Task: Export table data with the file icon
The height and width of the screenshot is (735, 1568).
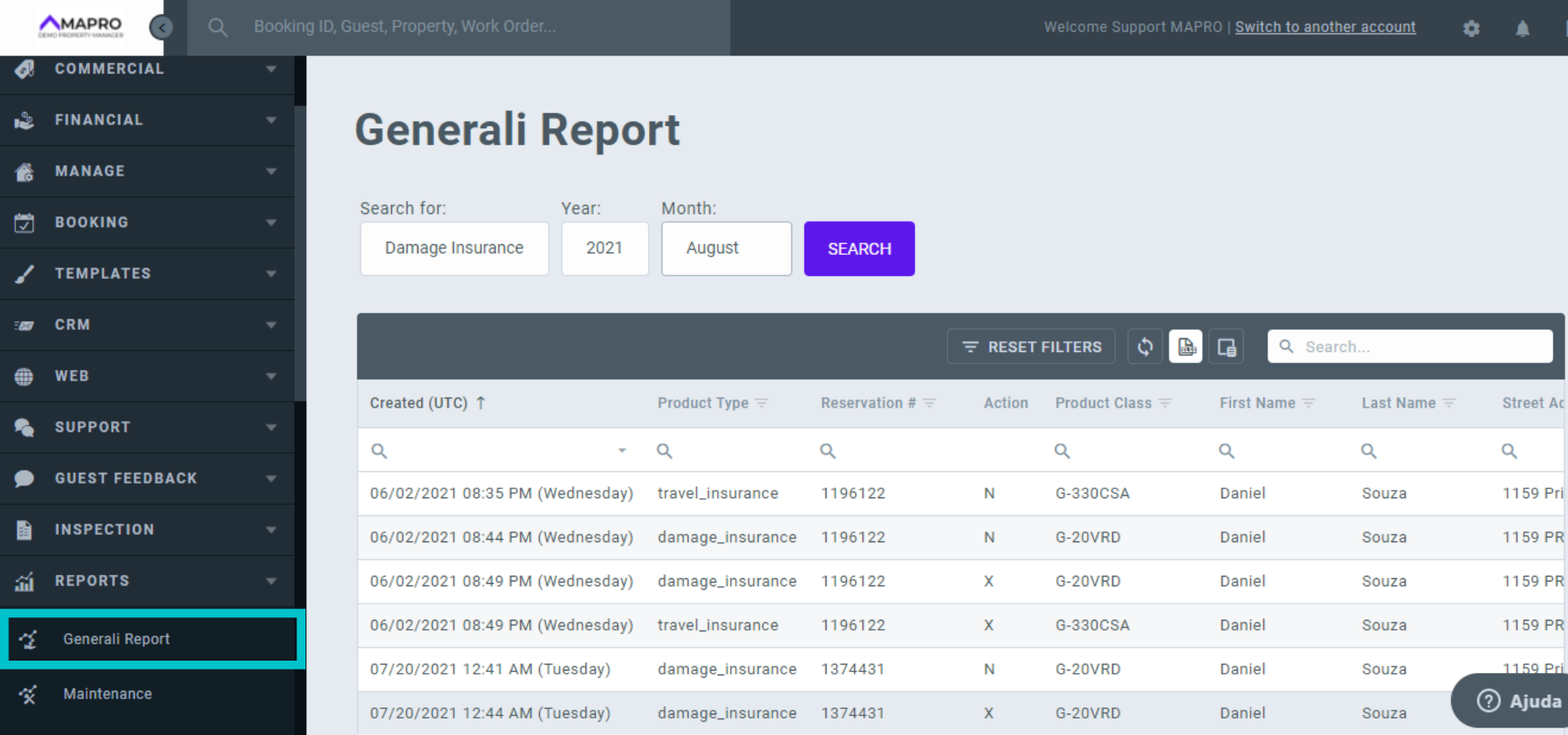Action: click(x=1186, y=347)
